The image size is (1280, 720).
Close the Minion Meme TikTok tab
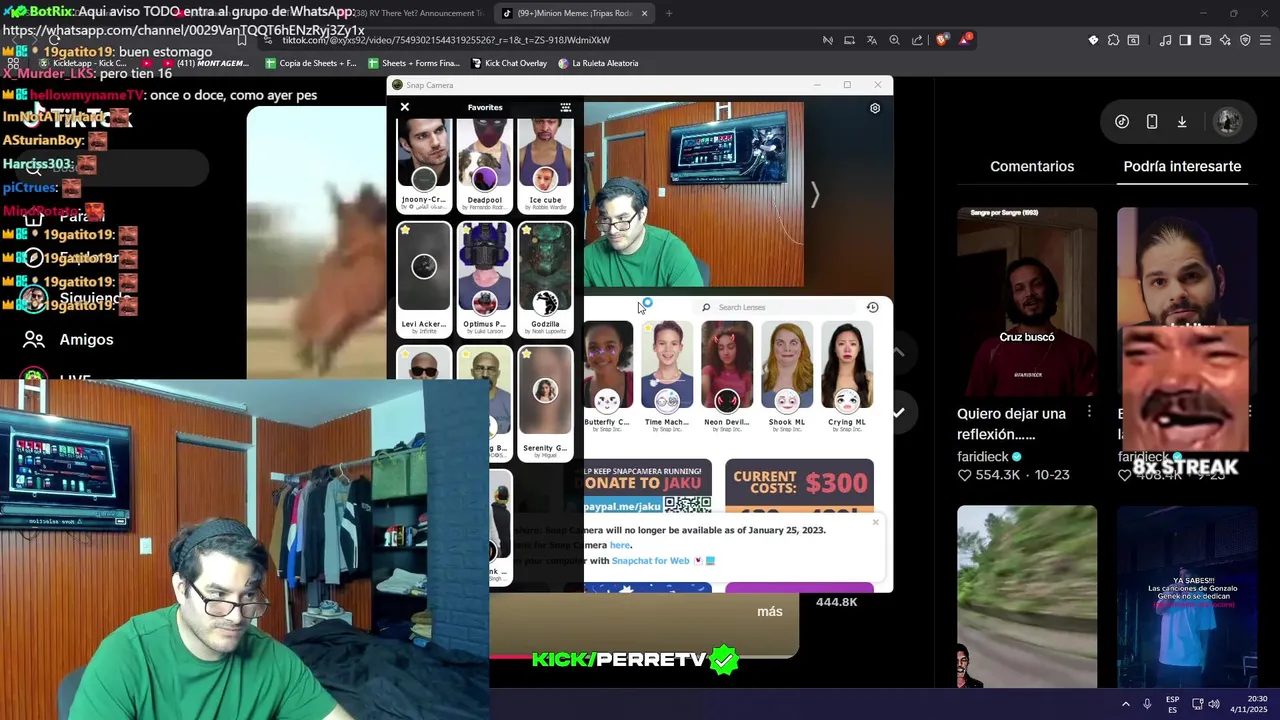point(644,13)
